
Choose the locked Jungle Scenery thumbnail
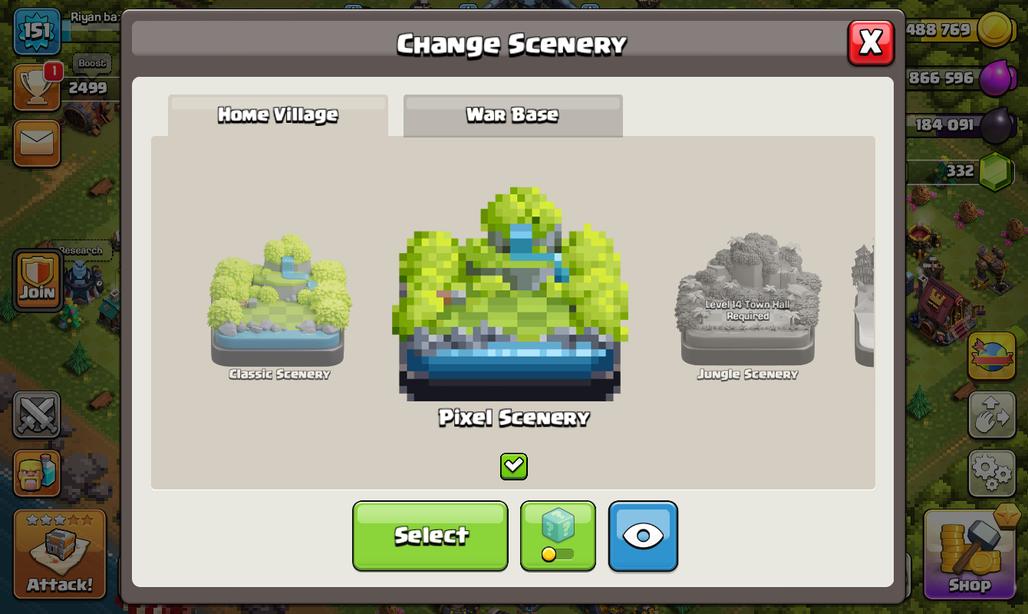747,306
